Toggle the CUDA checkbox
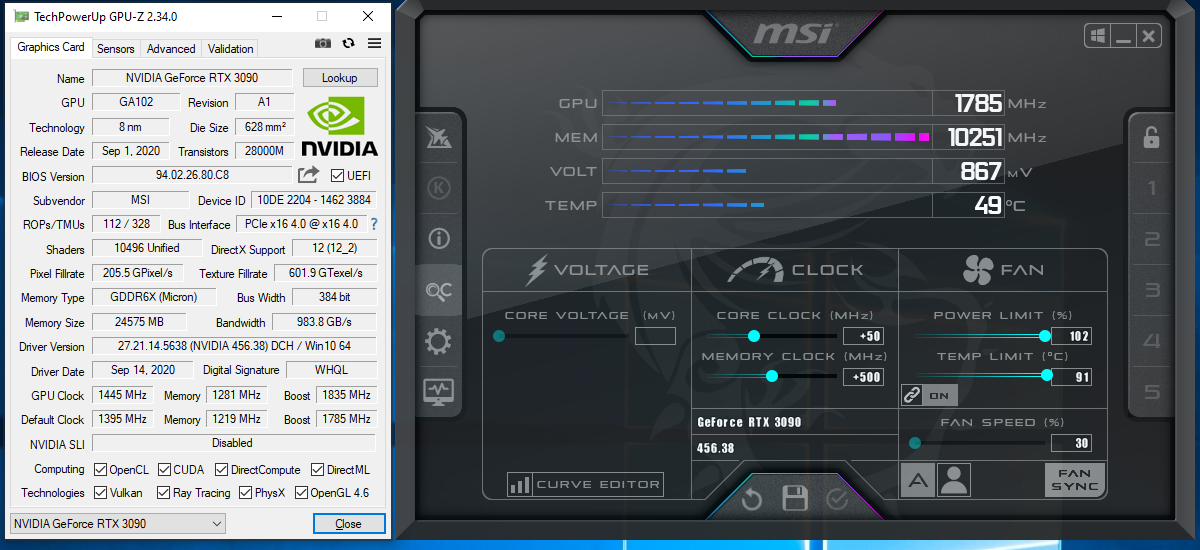This screenshot has height=550, width=1200. point(163,470)
